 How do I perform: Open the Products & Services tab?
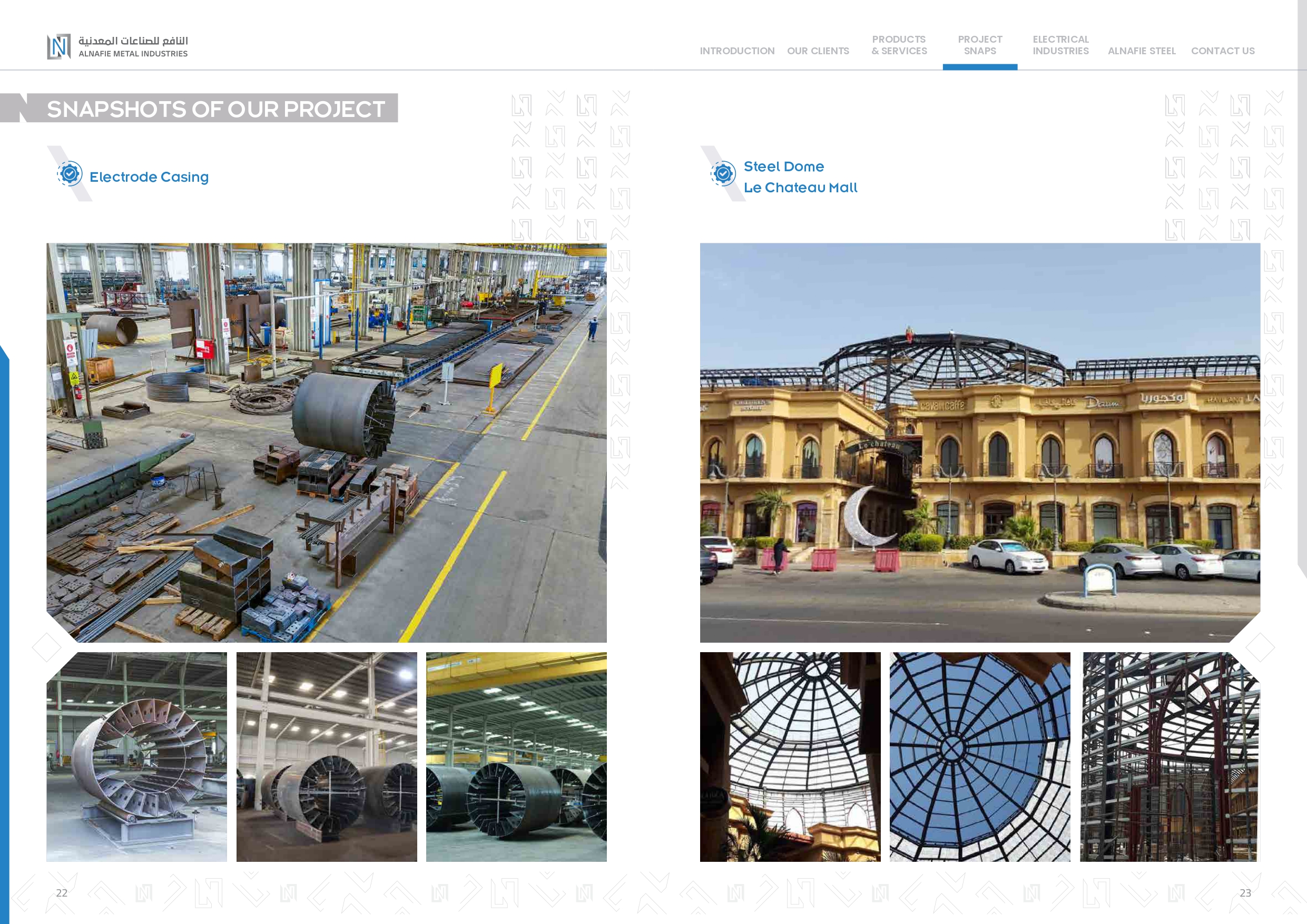point(898,45)
